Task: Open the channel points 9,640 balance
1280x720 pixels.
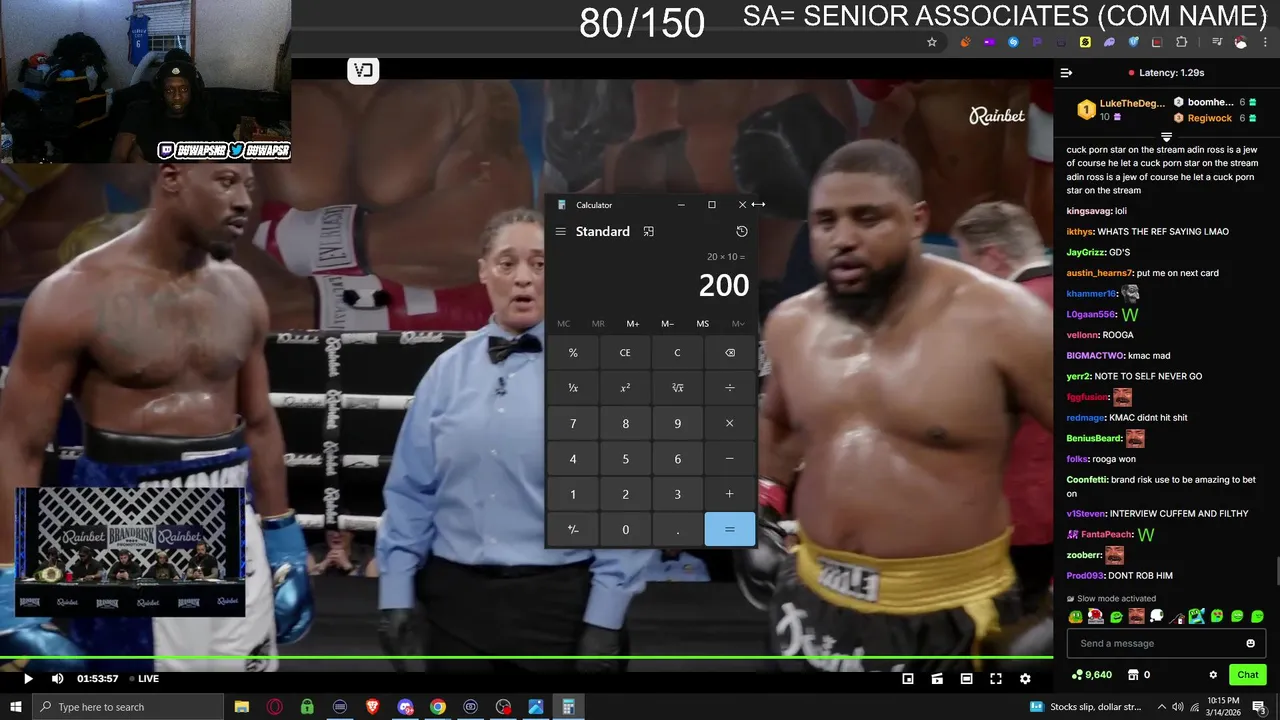Action: tap(1091, 675)
